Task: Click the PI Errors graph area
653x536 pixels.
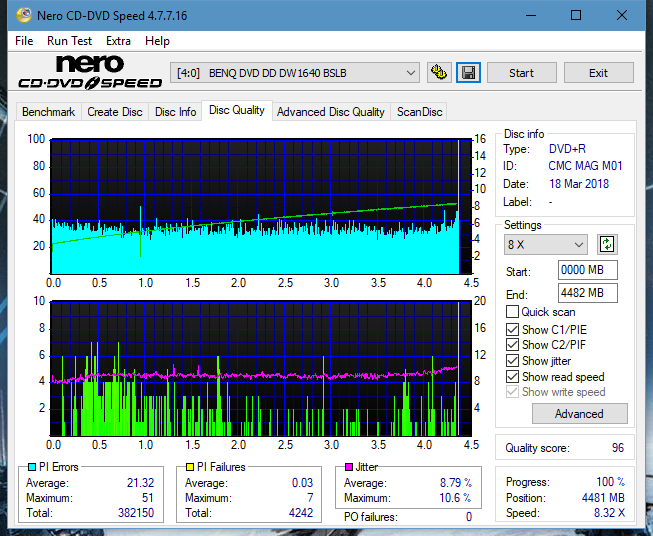Action: 261,206
